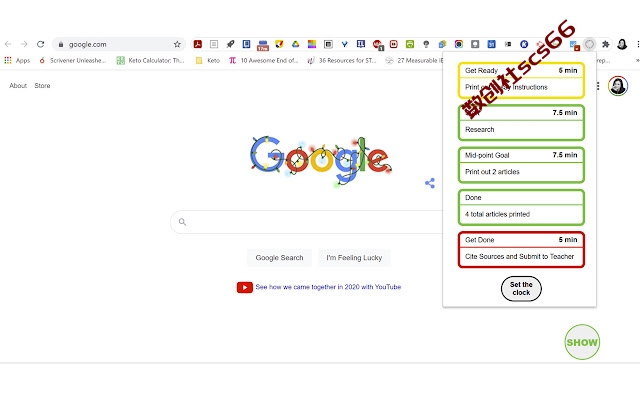Edit Get Ready 5 min duration

[567, 71]
